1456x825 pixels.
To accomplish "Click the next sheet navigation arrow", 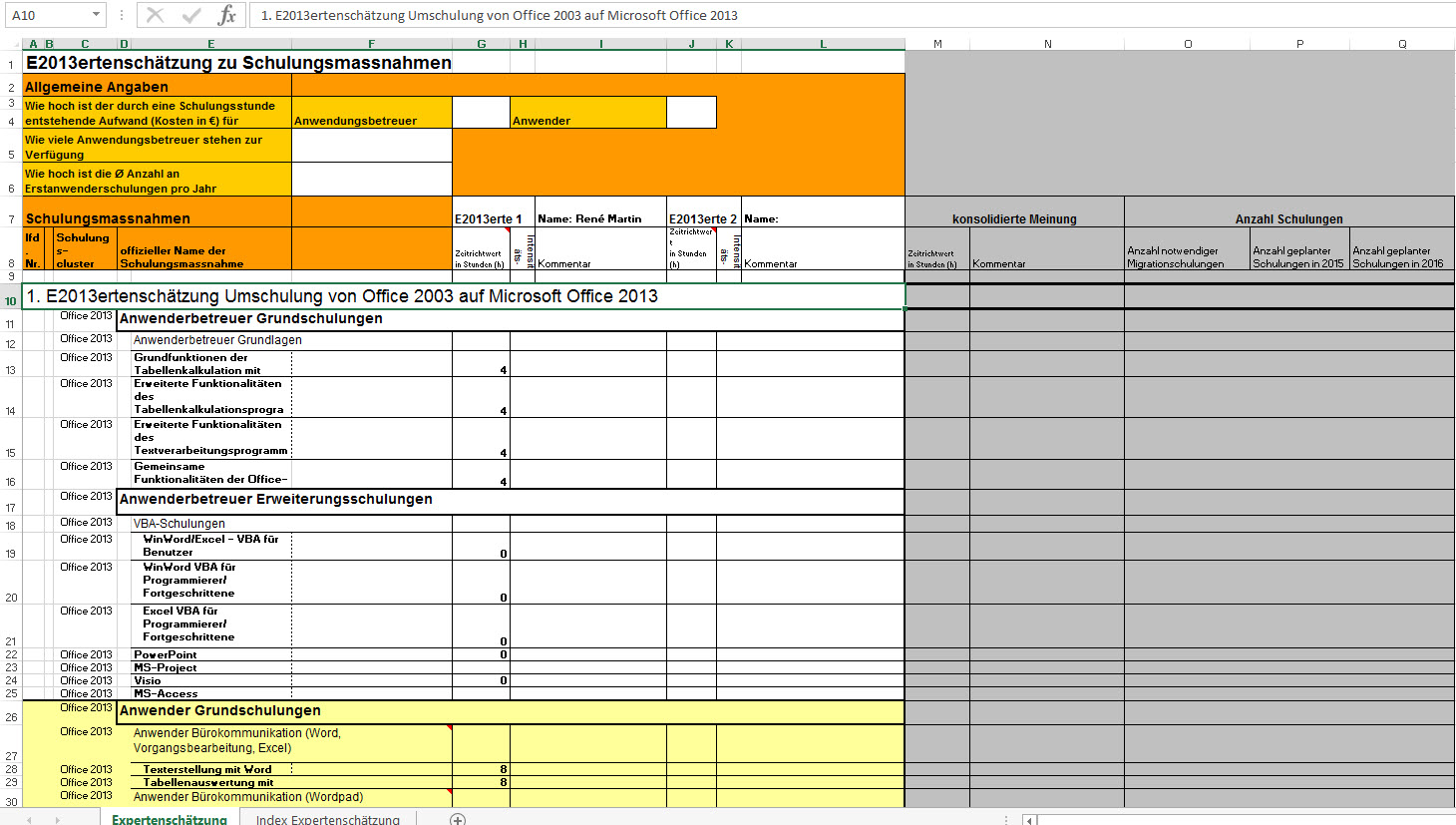I will point(57,819).
